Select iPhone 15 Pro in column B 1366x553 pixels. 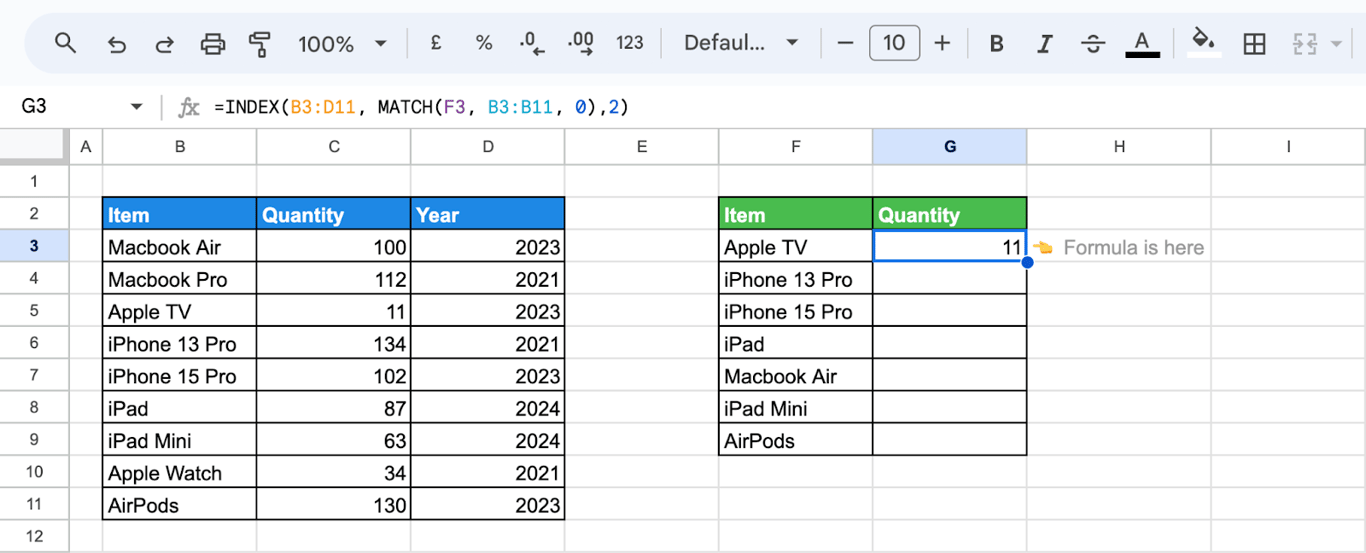179,376
